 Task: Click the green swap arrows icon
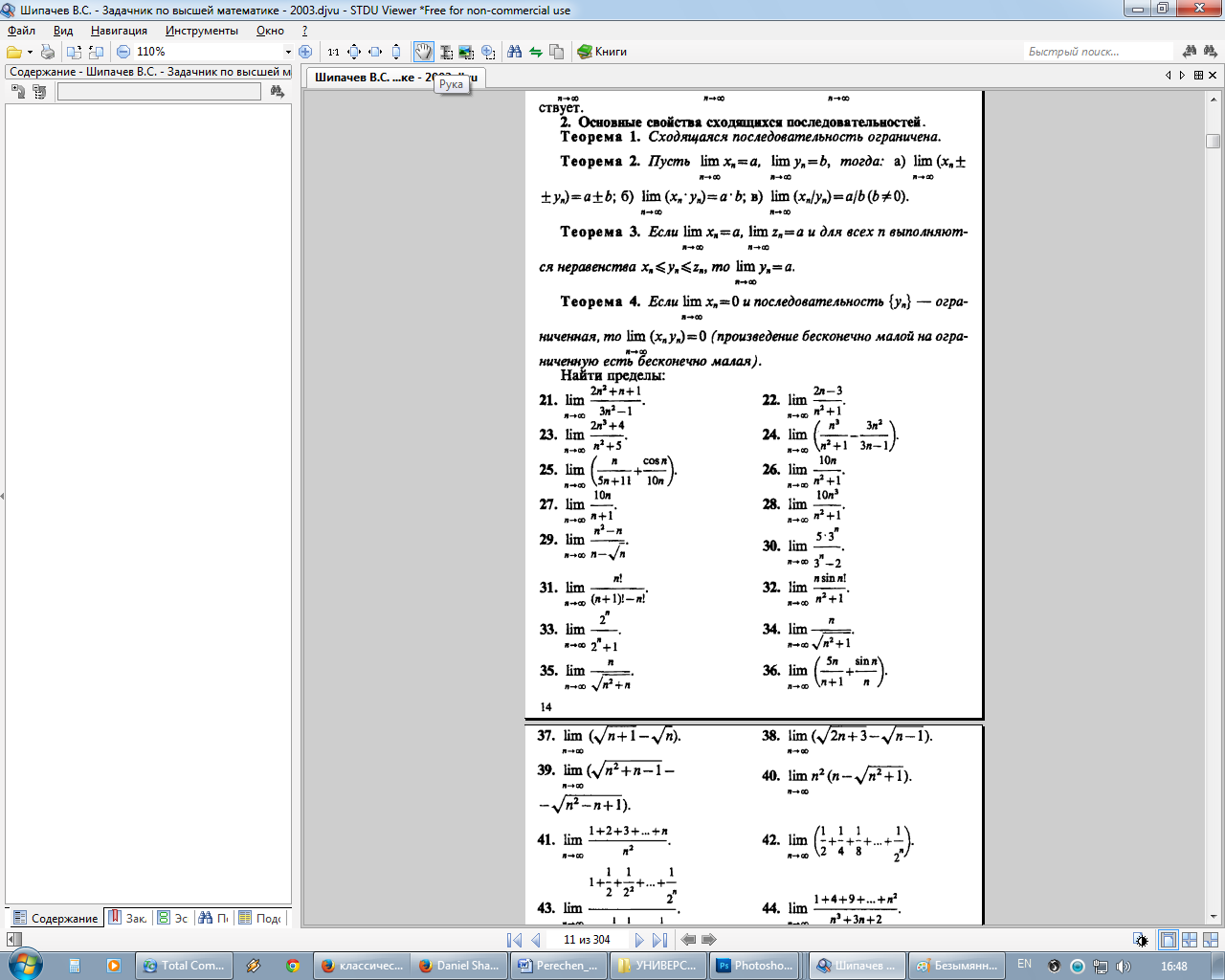(x=536, y=52)
